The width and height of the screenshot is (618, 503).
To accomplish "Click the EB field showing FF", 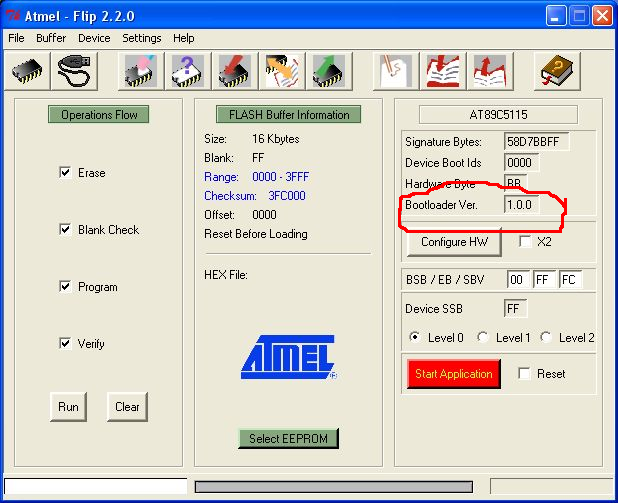I will (544, 279).
